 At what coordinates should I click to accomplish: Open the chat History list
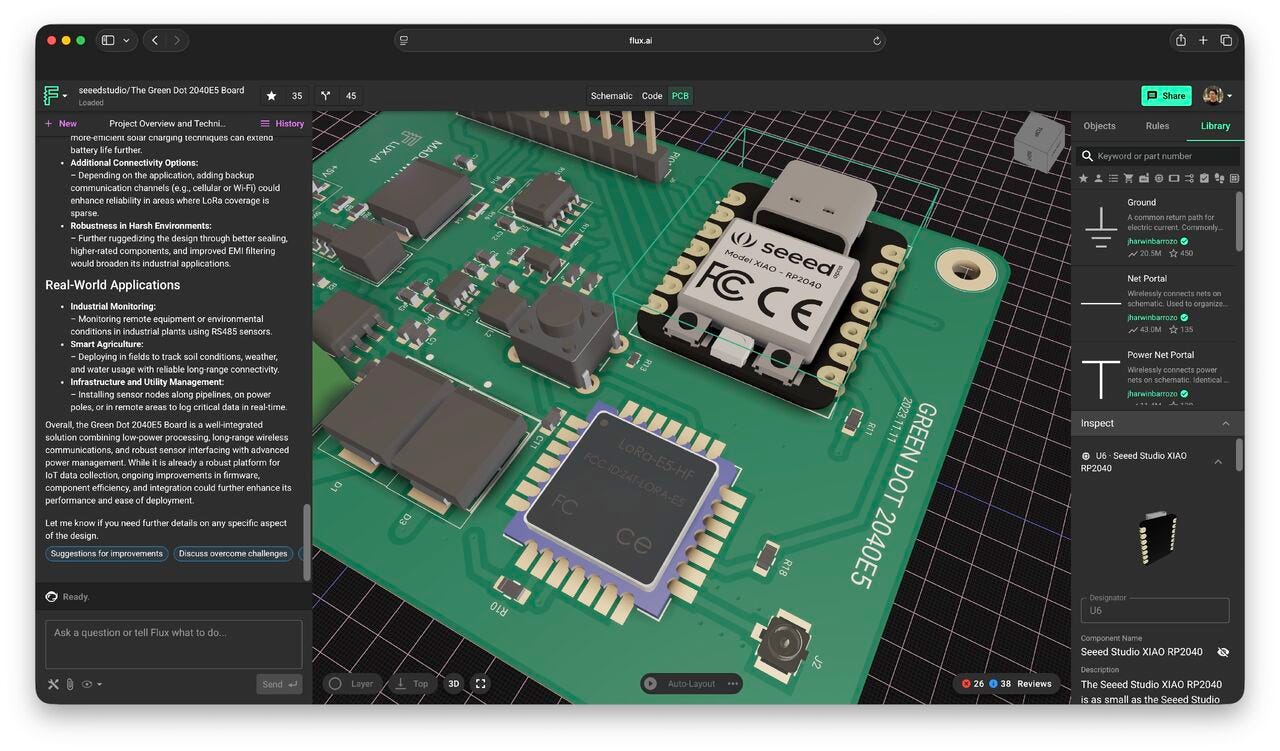point(282,124)
